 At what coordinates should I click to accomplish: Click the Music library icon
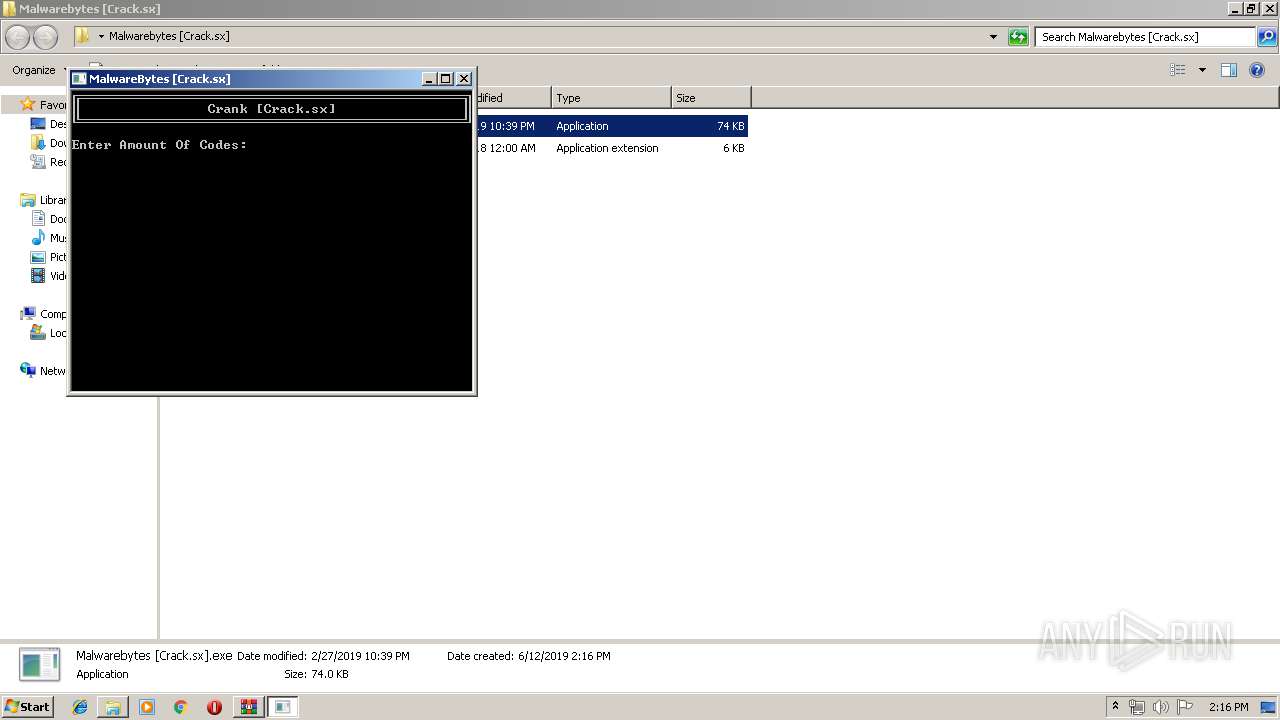[38, 238]
